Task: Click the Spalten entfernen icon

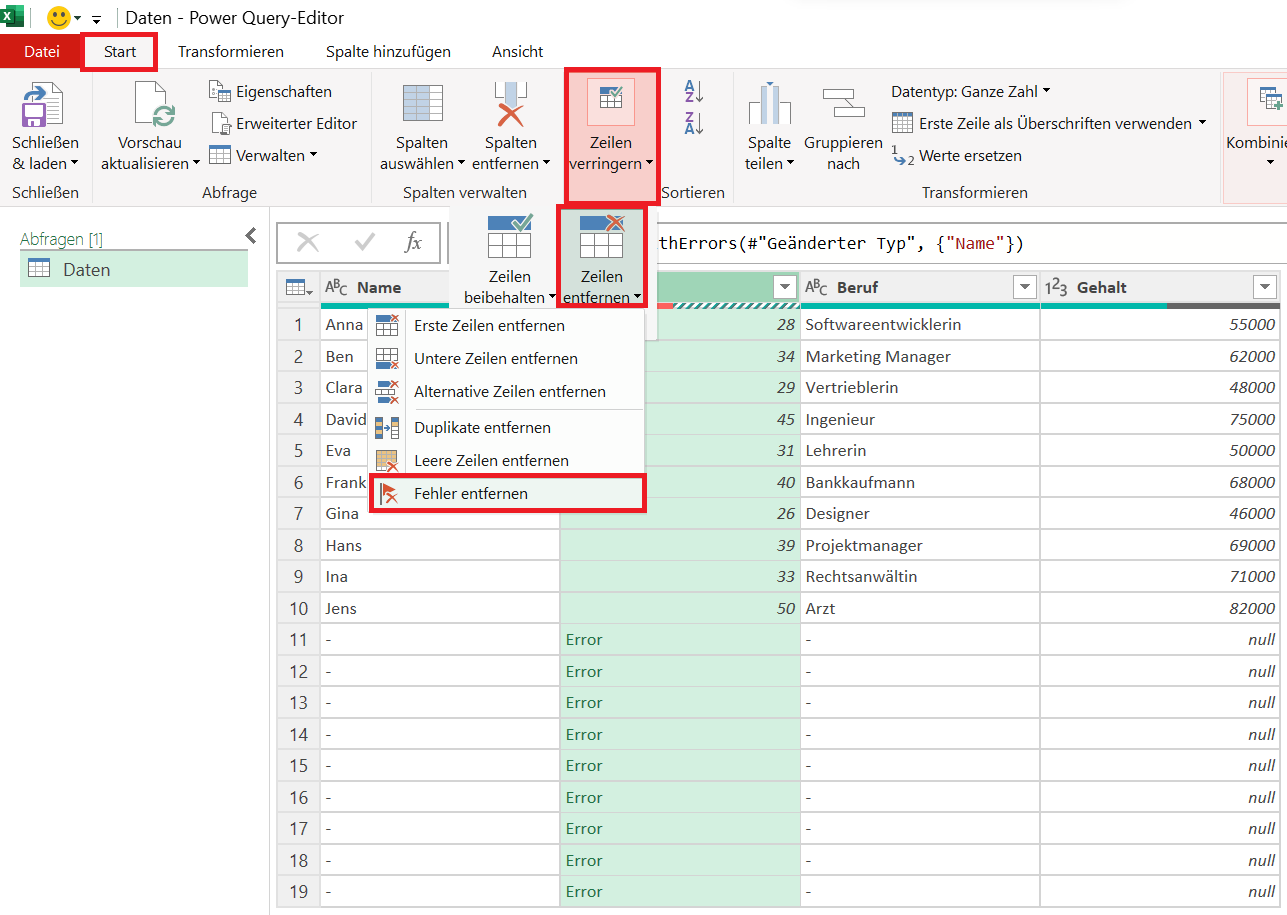Action: [511, 105]
